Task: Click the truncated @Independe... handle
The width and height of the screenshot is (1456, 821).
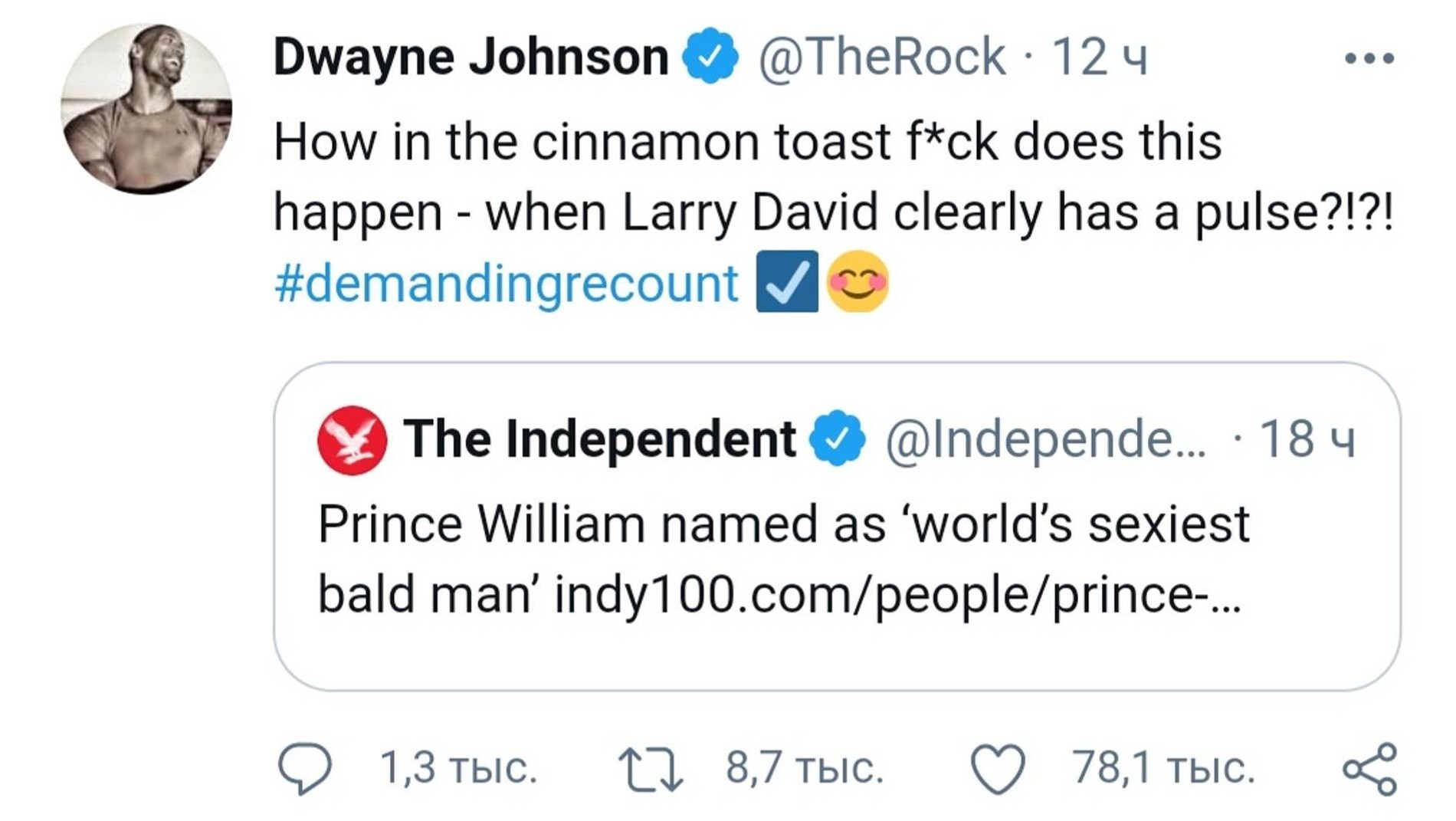Action: point(1045,439)
